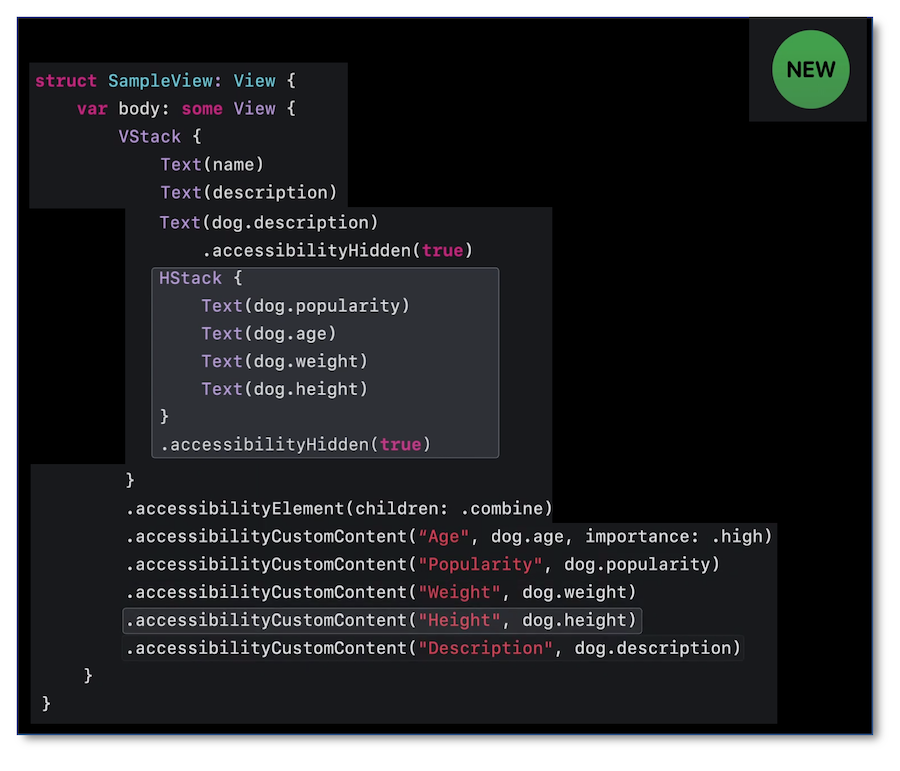
Task: Select the Text(dog.popularity) line
Action: tap(305, 306)
